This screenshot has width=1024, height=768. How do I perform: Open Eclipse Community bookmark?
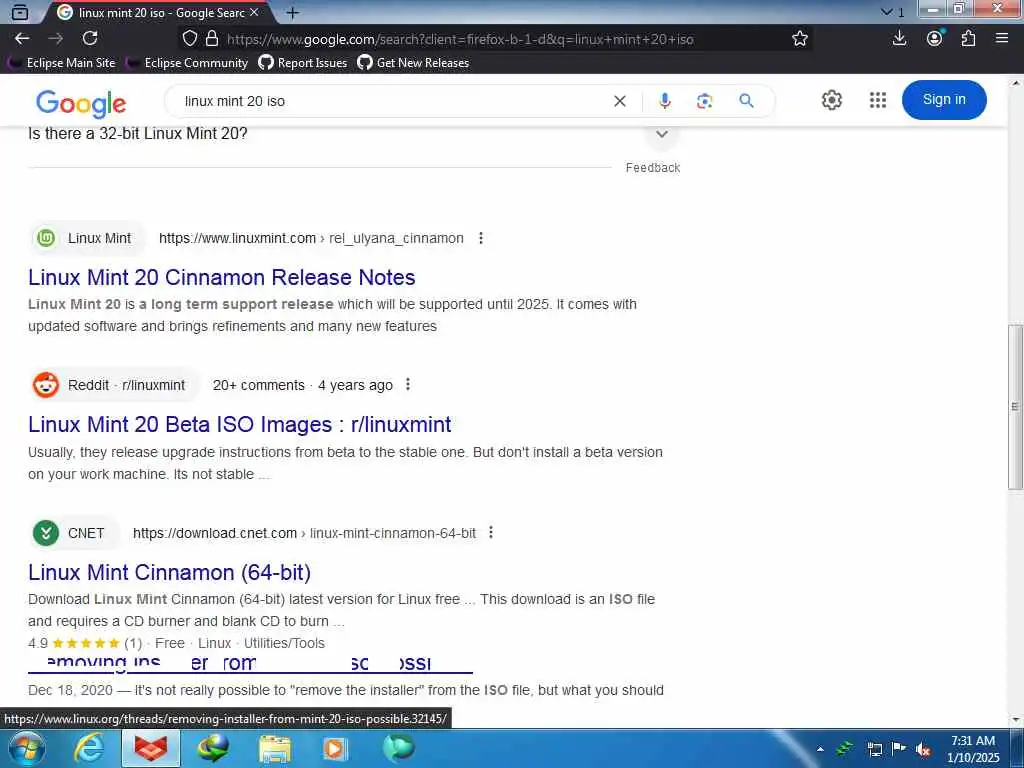pyautogui.click(x=187, y=63)
